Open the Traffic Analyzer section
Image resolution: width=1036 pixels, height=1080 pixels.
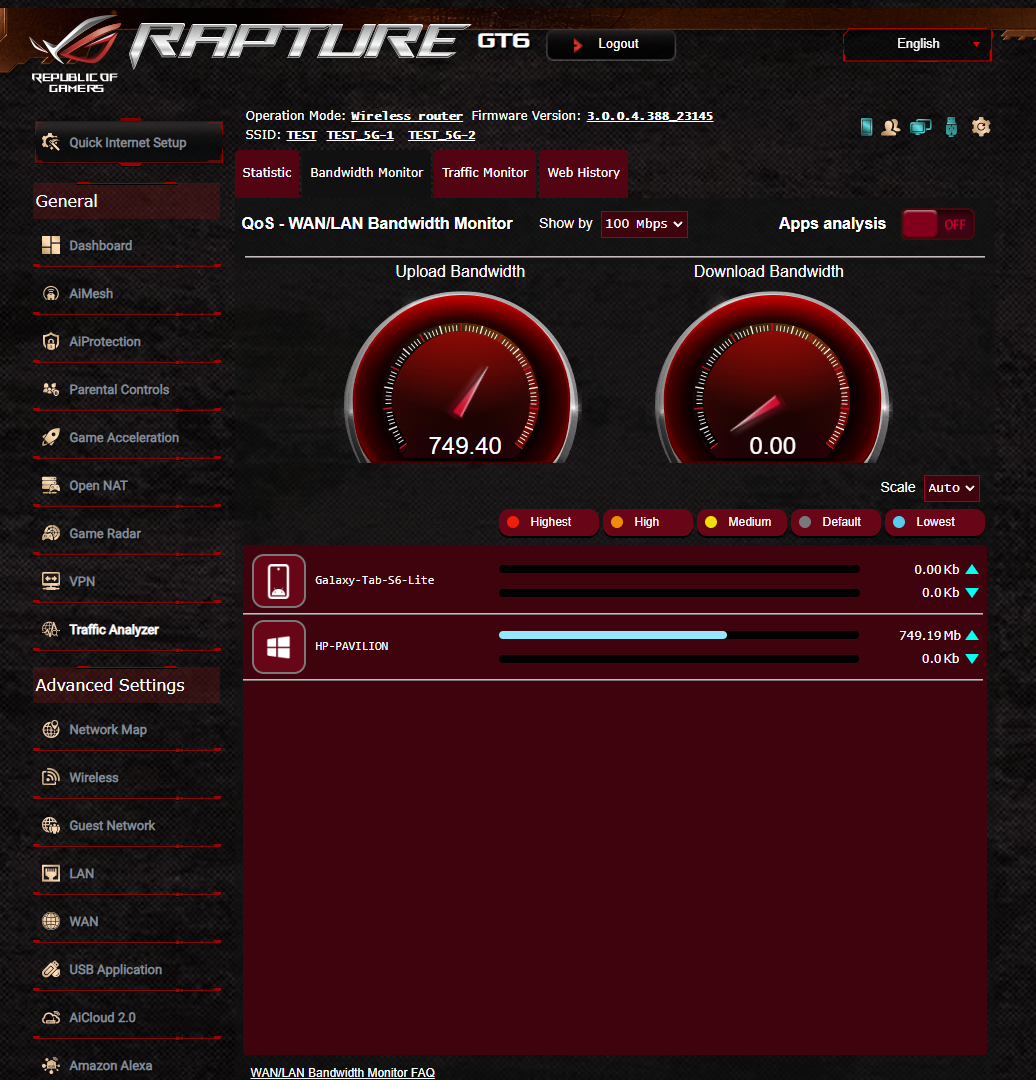[115, 629]
